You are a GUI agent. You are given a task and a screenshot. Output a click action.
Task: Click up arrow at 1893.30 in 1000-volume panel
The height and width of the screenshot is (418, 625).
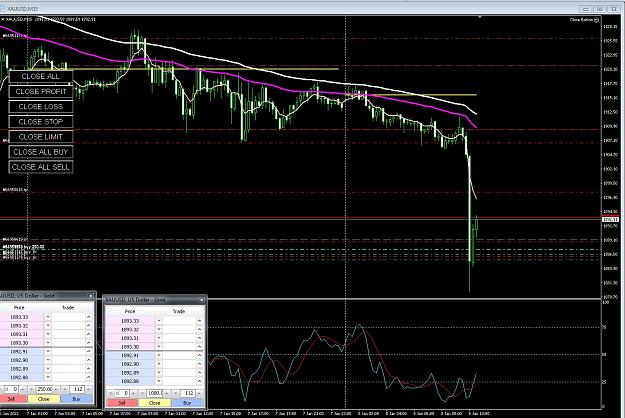coord(199,347)
